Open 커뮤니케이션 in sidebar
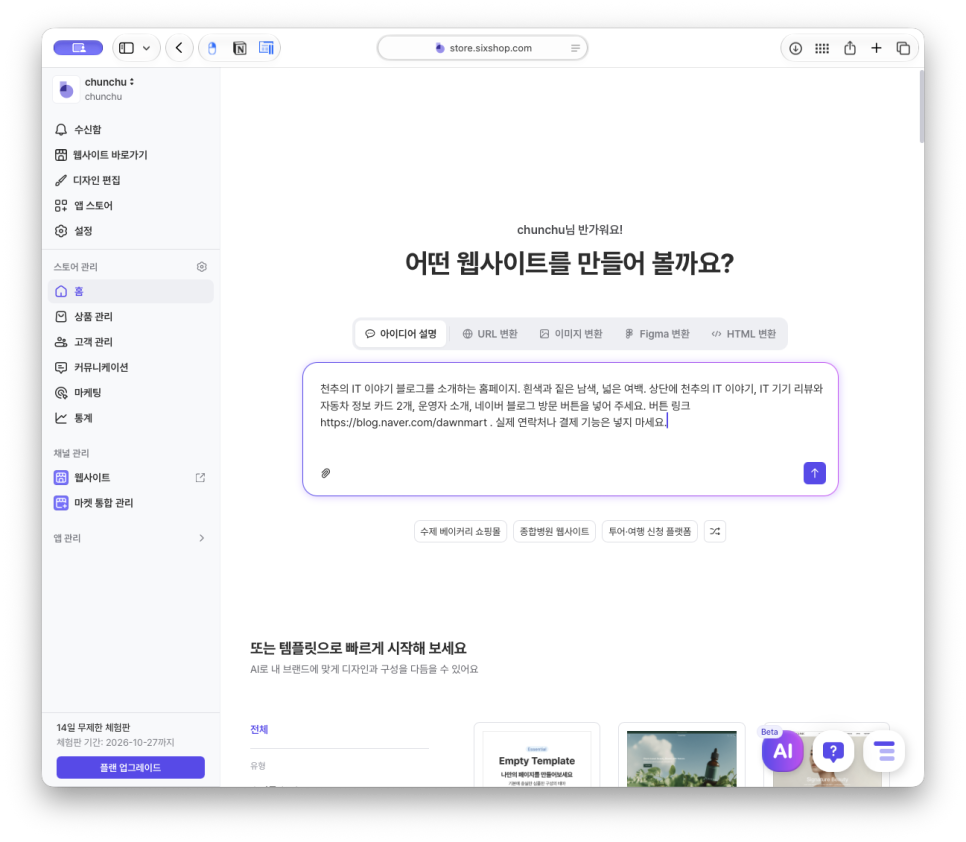Image resolution: width=966 pixels, height=842 pixels. click(131, 367)
